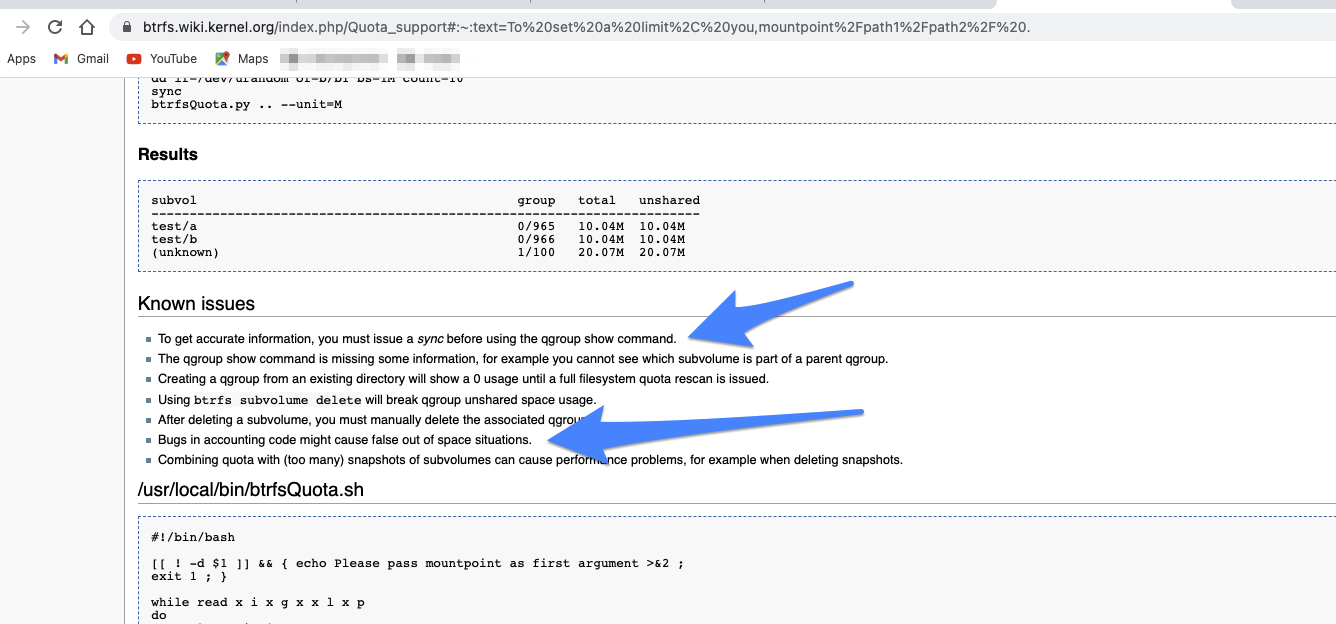Open the Maps bookmark
The height and width of the screenshot is (624, 1336).
pos(241,59)
